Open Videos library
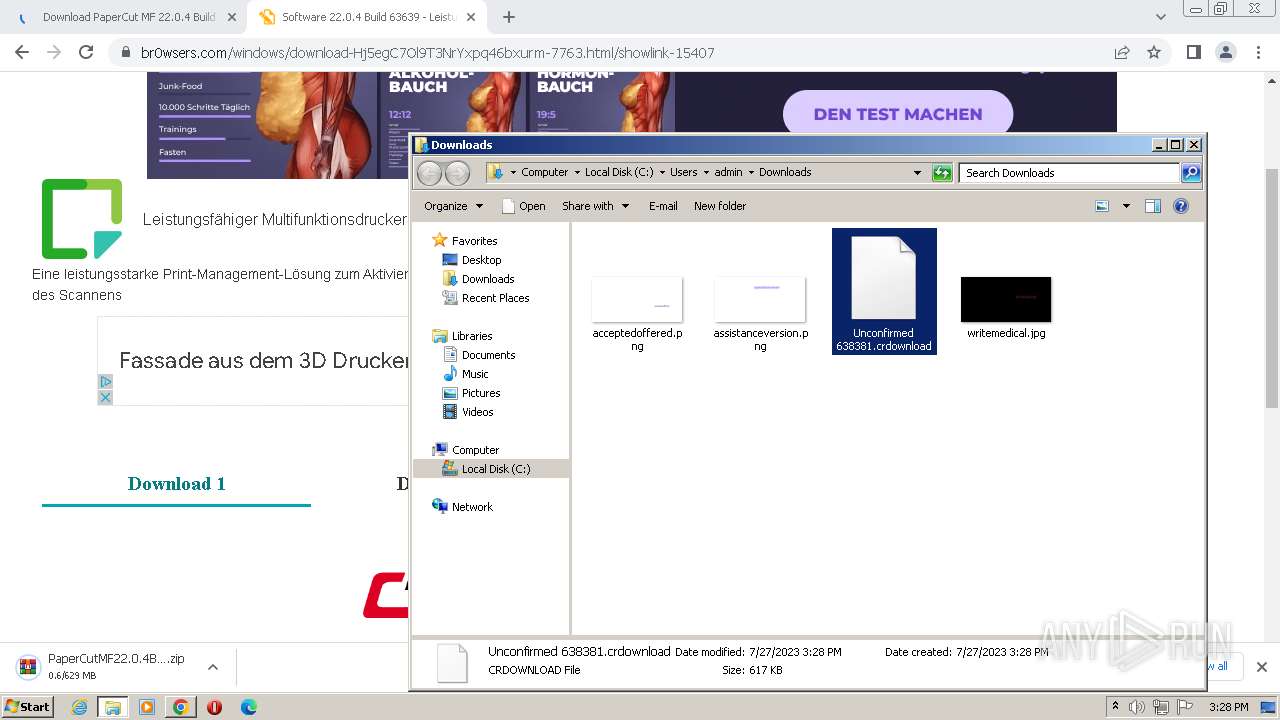 (468, 412)
